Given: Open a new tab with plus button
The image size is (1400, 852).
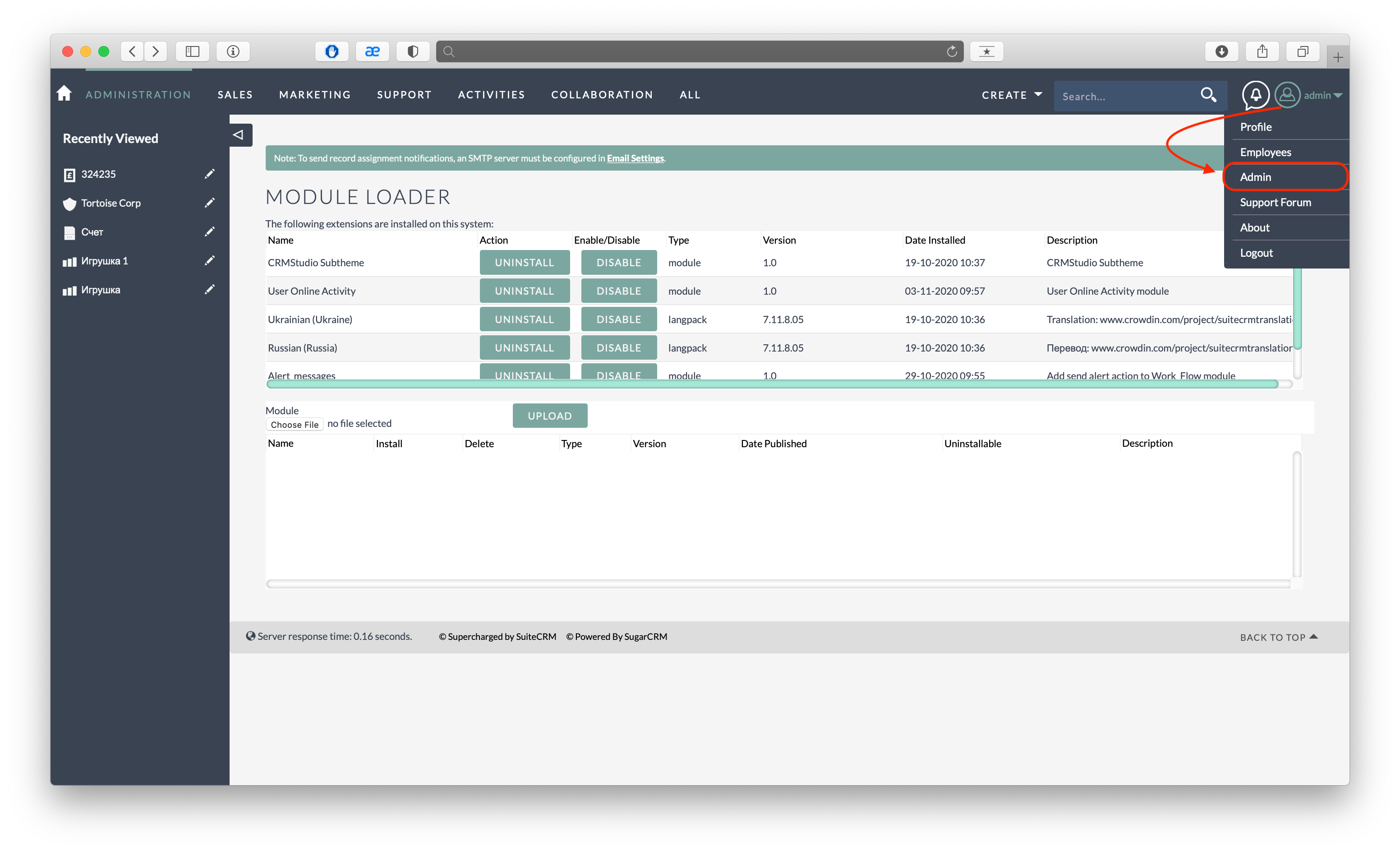Looking at the screenshot, I should 1338,57.
